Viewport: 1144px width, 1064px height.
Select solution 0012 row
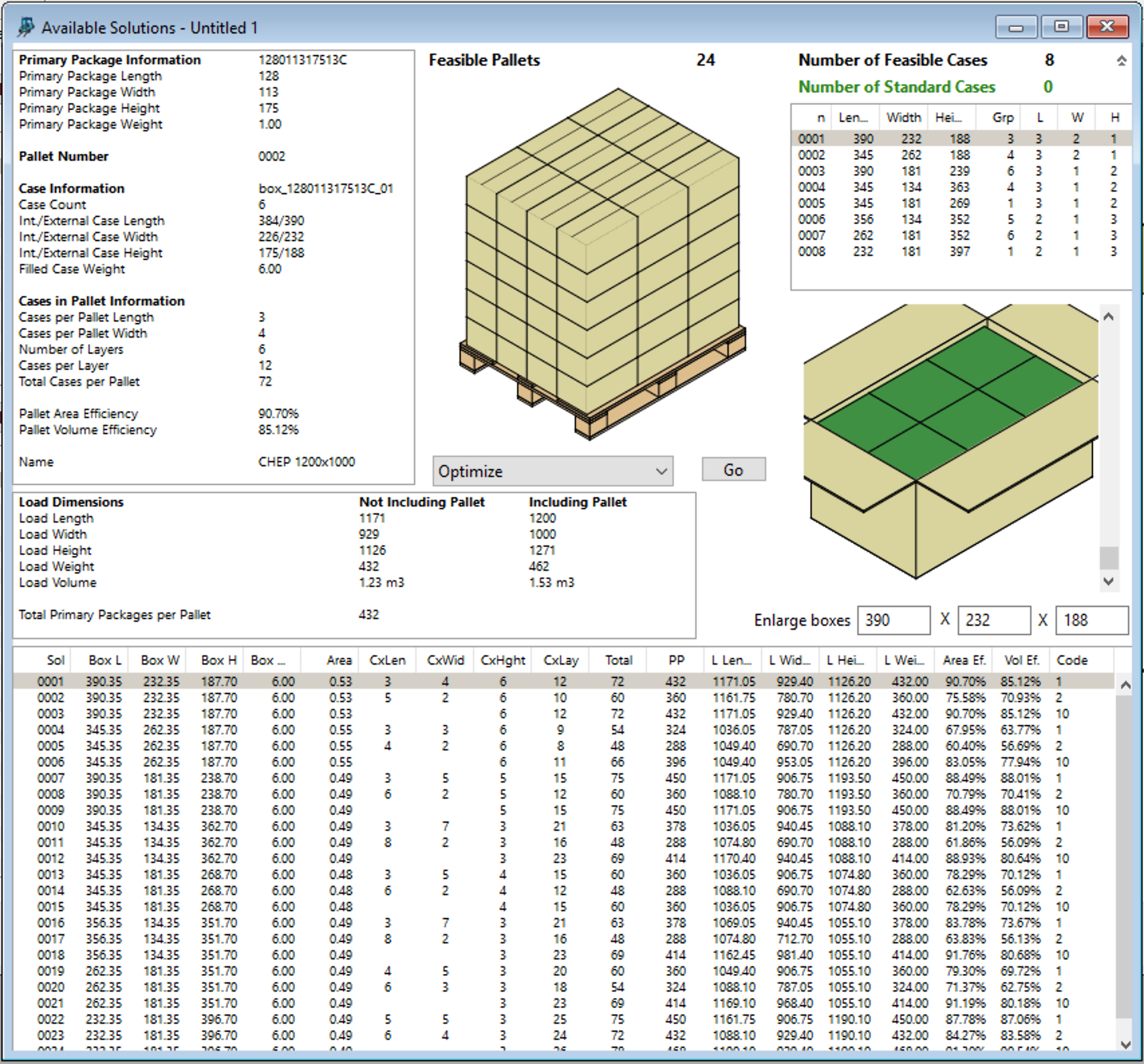click(564, 858)
